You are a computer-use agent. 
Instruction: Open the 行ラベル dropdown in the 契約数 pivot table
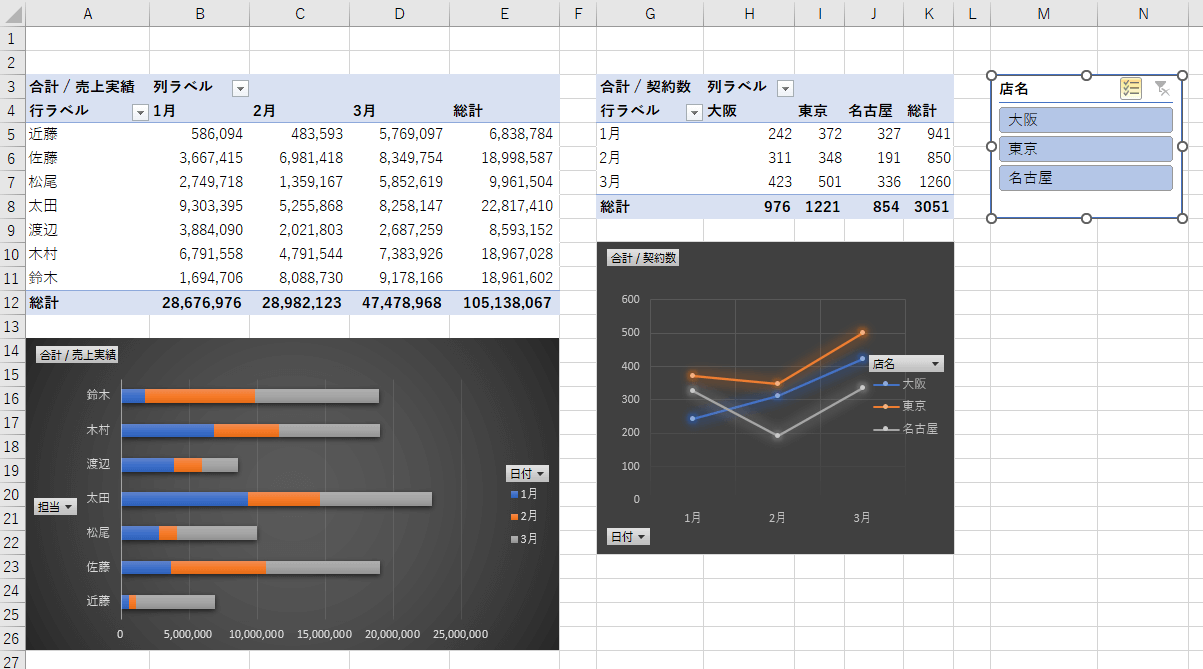pyautogui.click(x=694, y=112)
